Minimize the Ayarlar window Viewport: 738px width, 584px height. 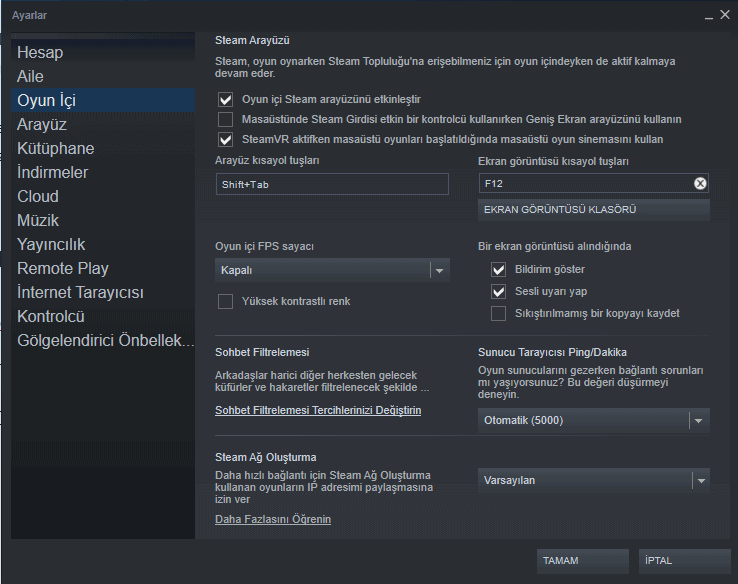click(x=709, y=15)
